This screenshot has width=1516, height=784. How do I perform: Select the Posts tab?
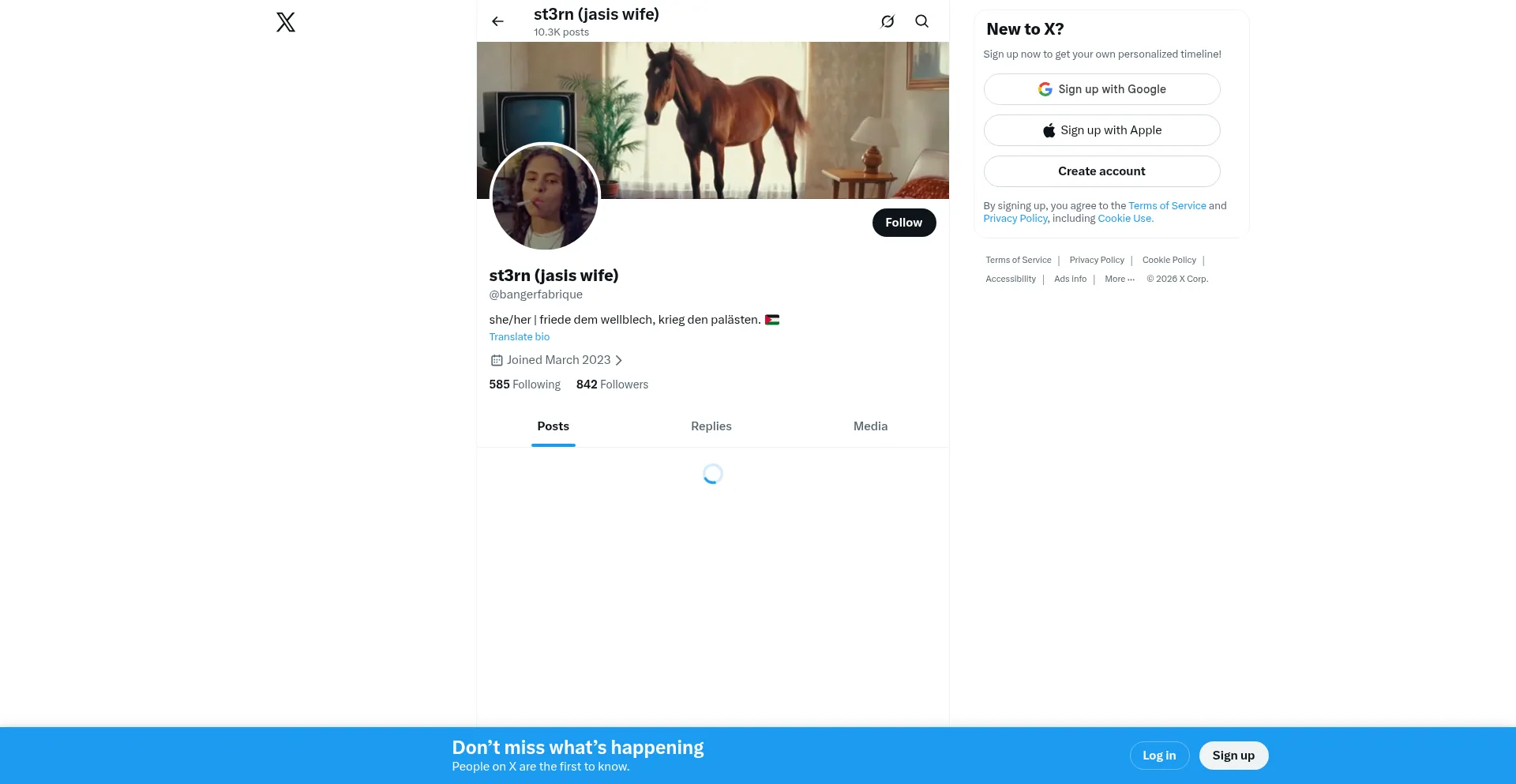[x=553, y=426]
